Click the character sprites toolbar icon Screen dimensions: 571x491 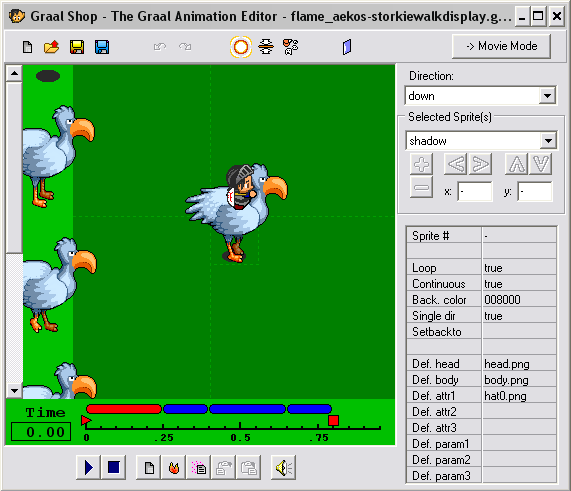click(x=291, y=47)
